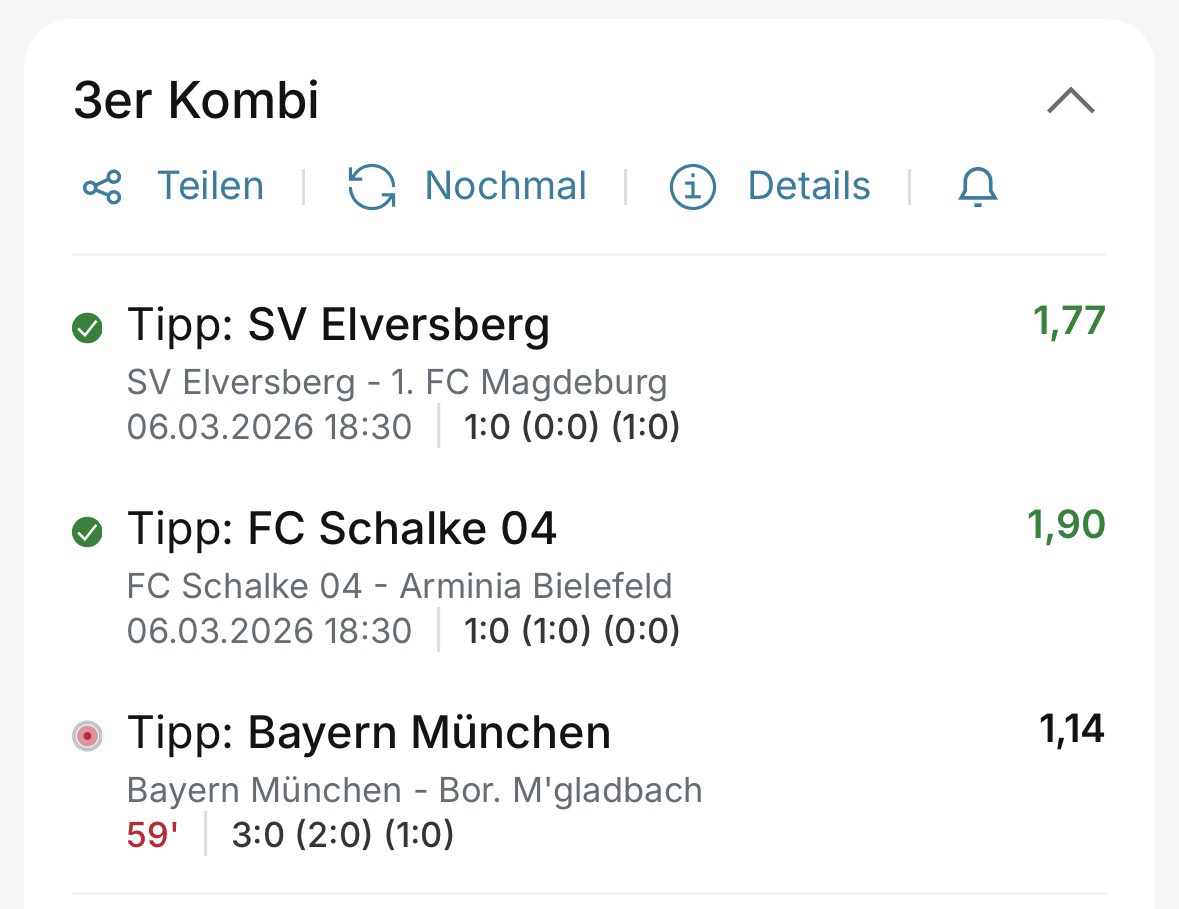Tap the notification bell icon

coord(978,187)
